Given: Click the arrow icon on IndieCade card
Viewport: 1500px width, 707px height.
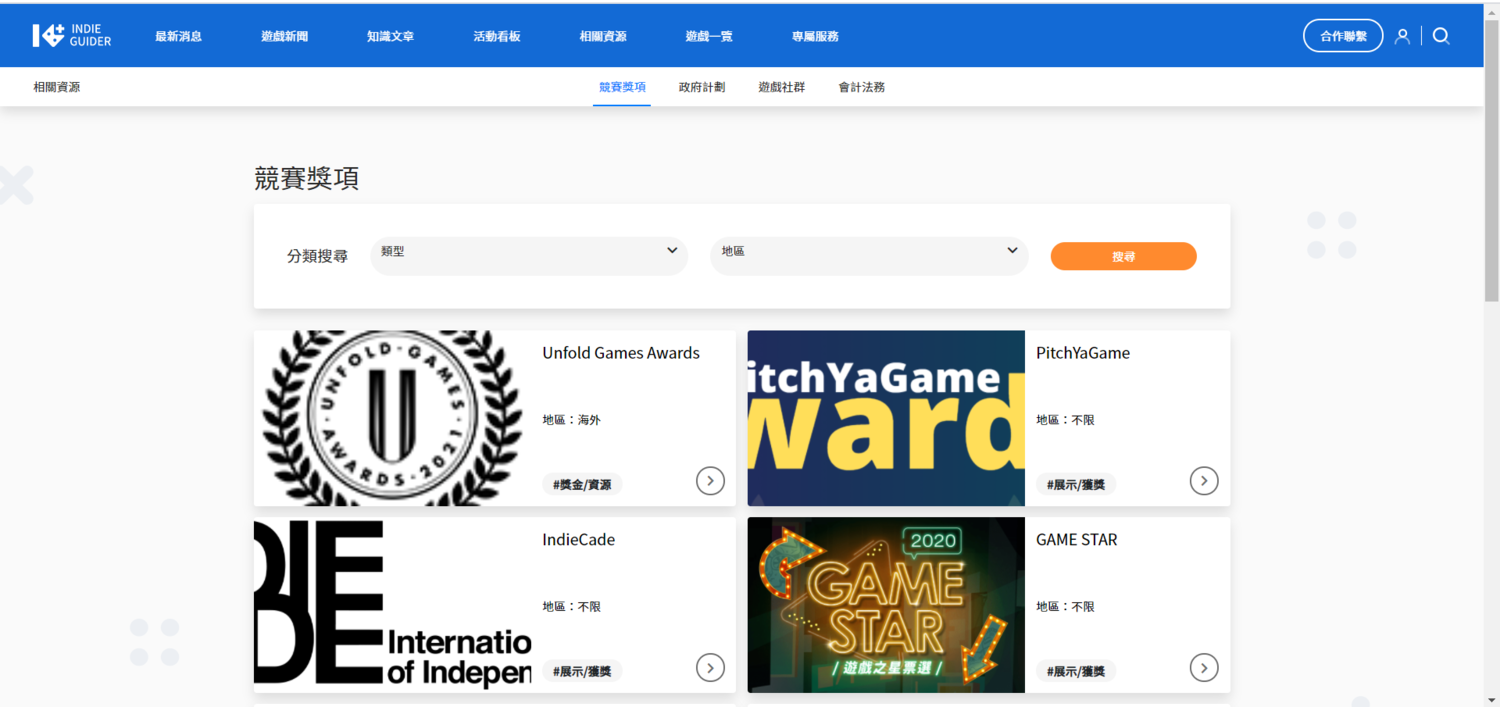Looking at the screenshot, I should coord(710,668).
